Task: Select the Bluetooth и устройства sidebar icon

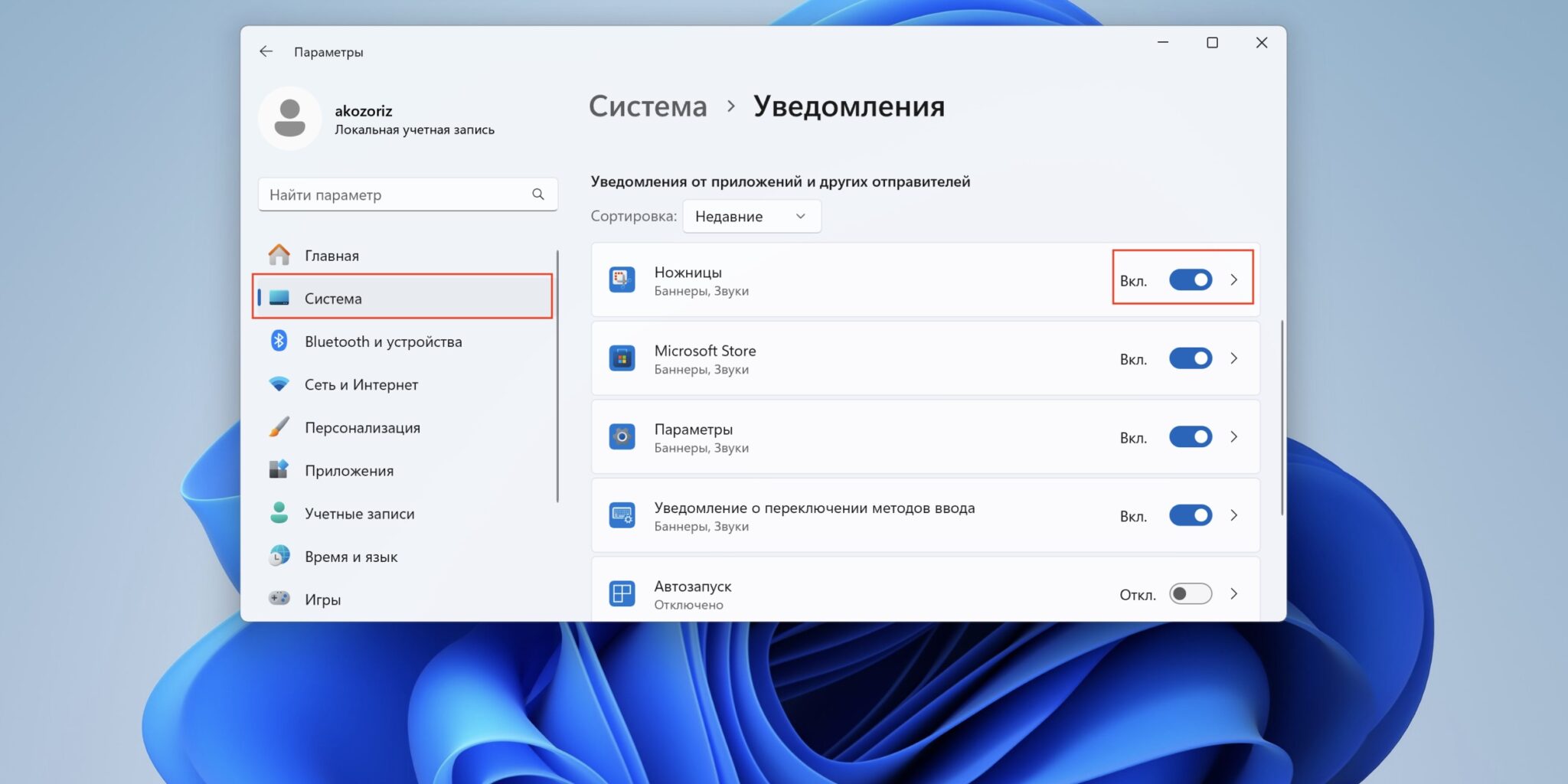Action: (x=279, y=341)
